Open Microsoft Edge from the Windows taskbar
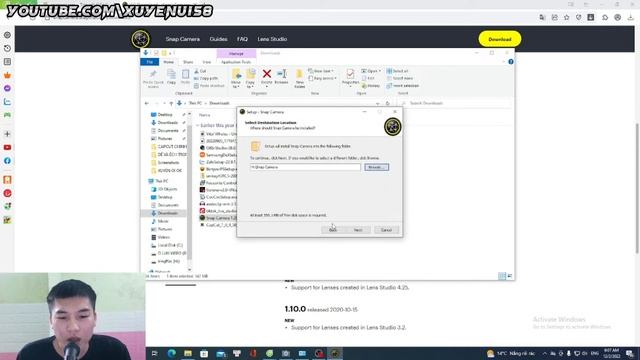640x360 pixels. (x=171, y=353)
